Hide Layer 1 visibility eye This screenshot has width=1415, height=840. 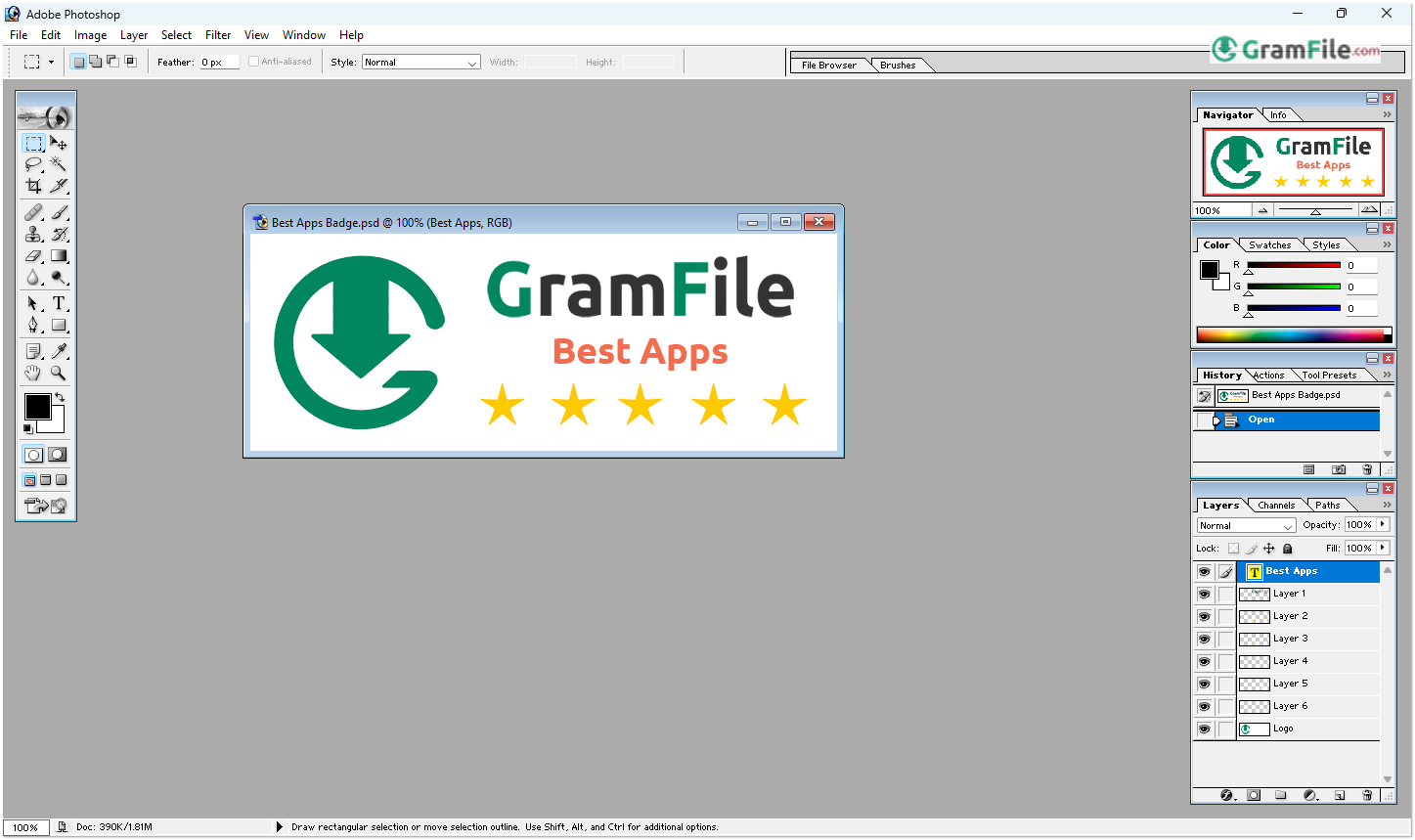1204,595
